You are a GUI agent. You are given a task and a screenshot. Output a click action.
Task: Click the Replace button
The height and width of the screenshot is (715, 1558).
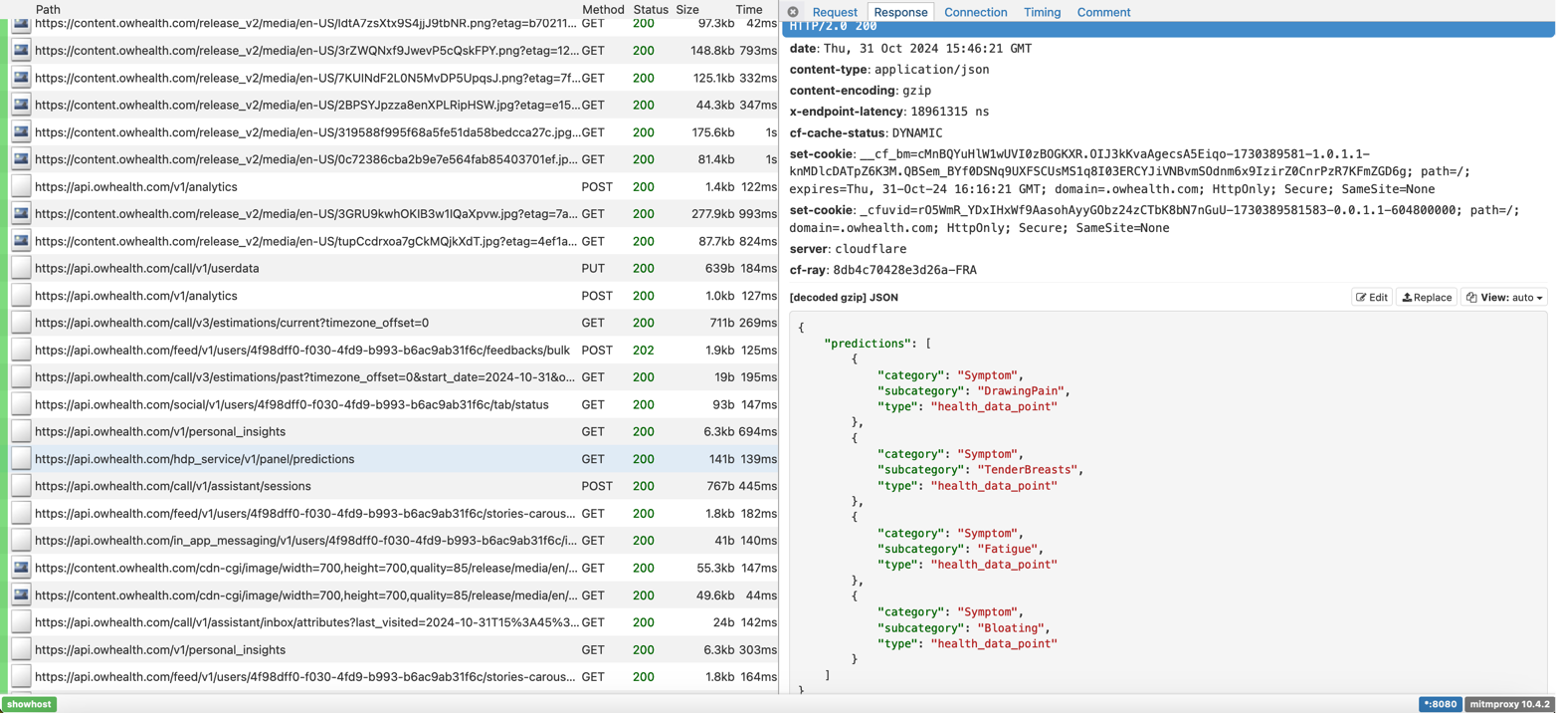[x=1426, y=297]
